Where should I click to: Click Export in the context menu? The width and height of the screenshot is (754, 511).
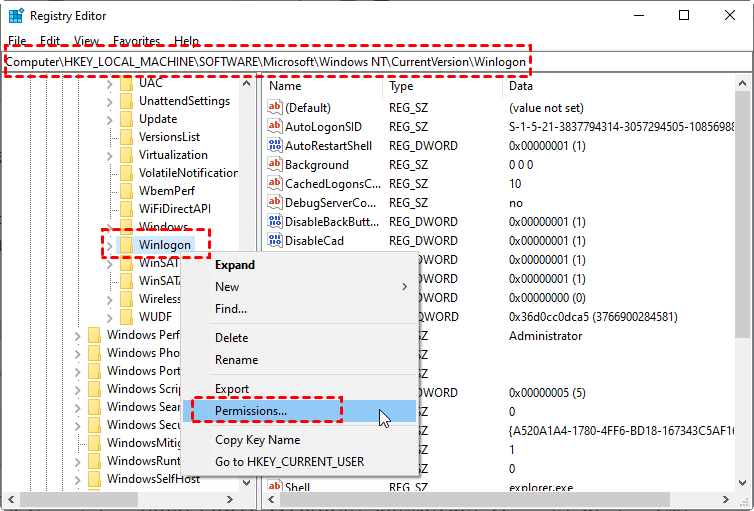tap(233, 388)
